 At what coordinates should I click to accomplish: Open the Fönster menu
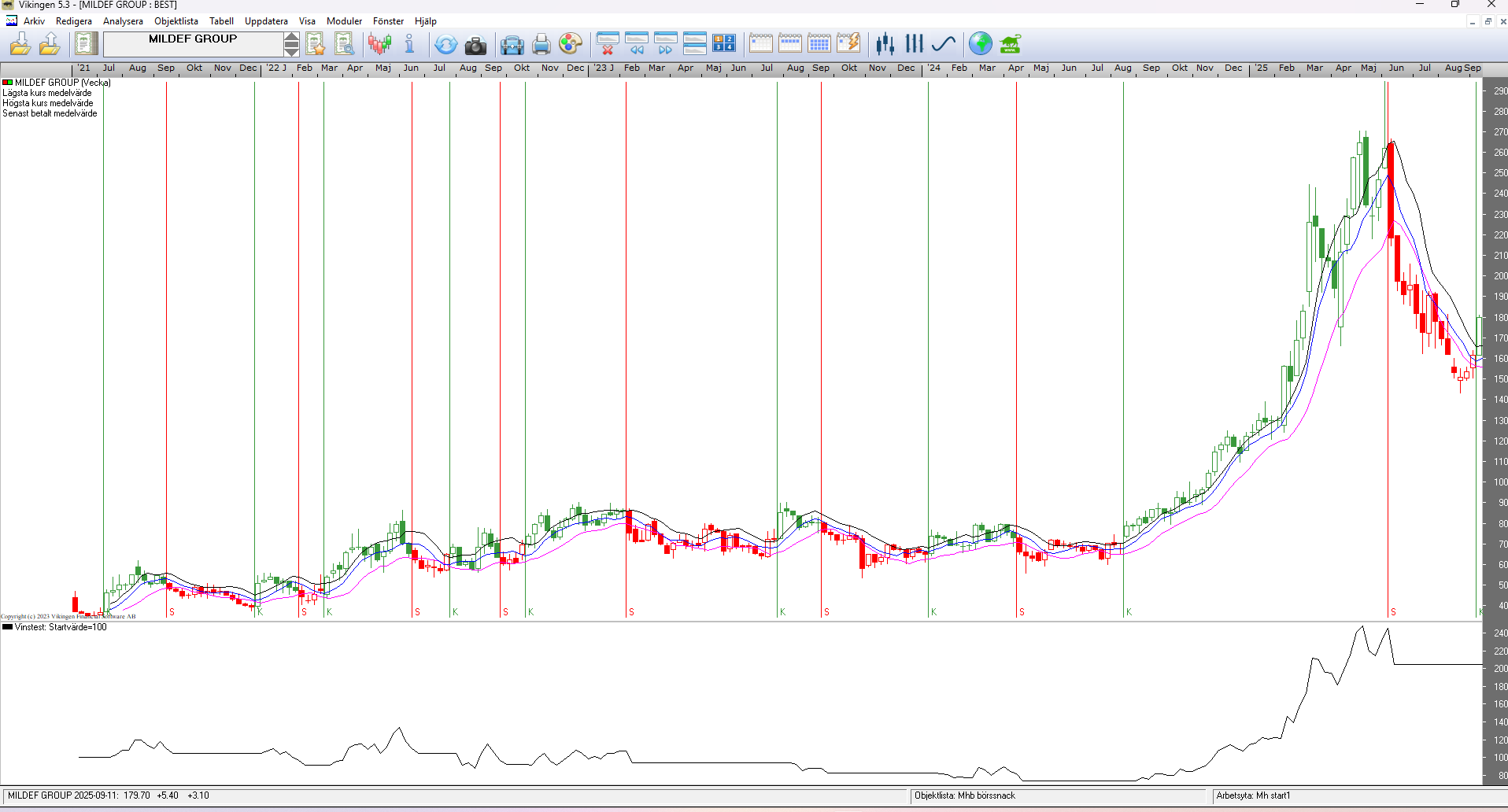(388, 21)
